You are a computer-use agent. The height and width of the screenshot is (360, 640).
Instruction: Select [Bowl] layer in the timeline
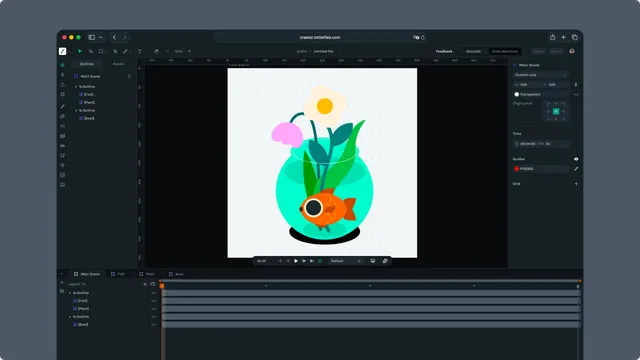coord(80,325)
